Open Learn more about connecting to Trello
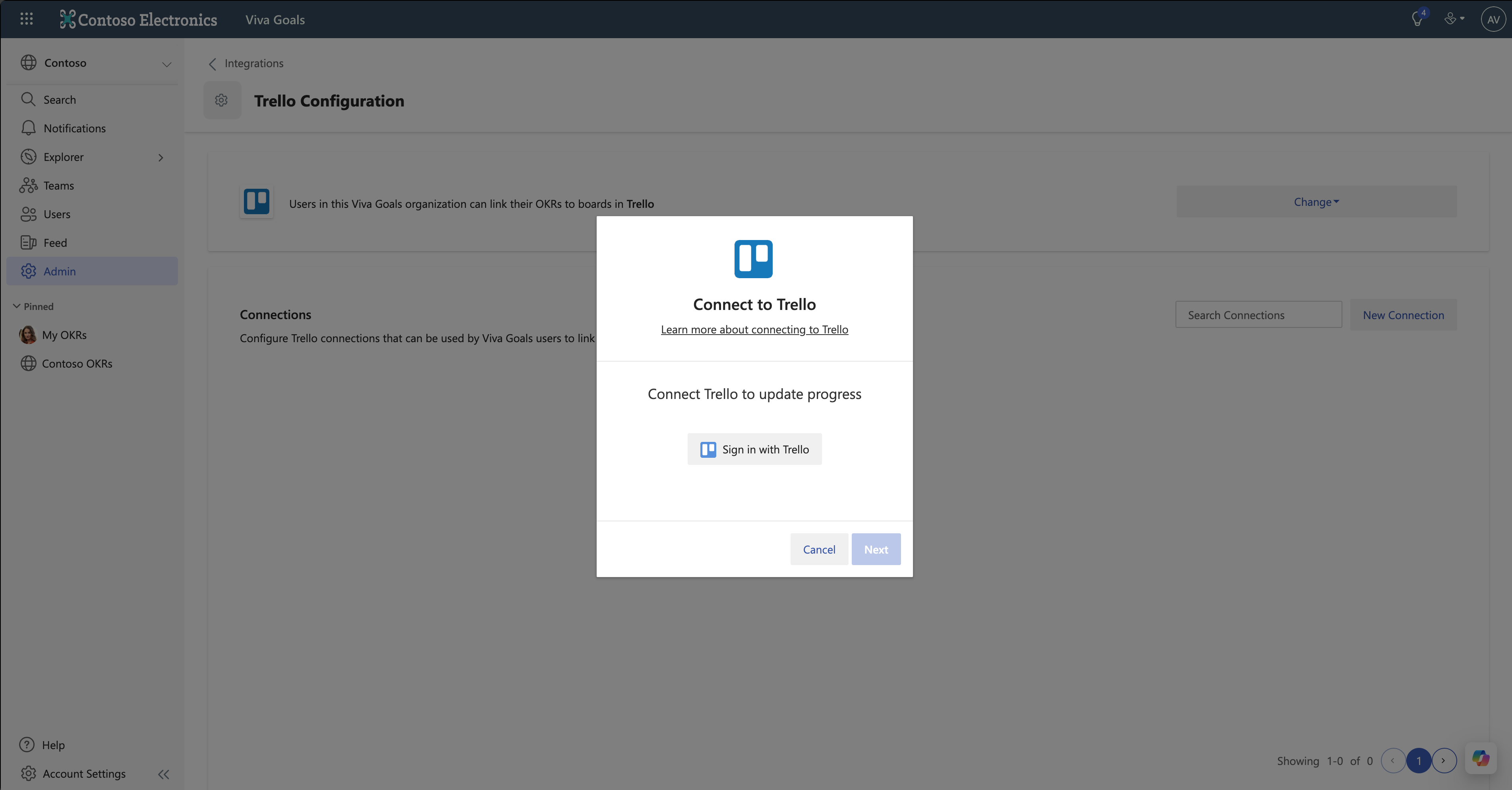 tap(754, 330)
